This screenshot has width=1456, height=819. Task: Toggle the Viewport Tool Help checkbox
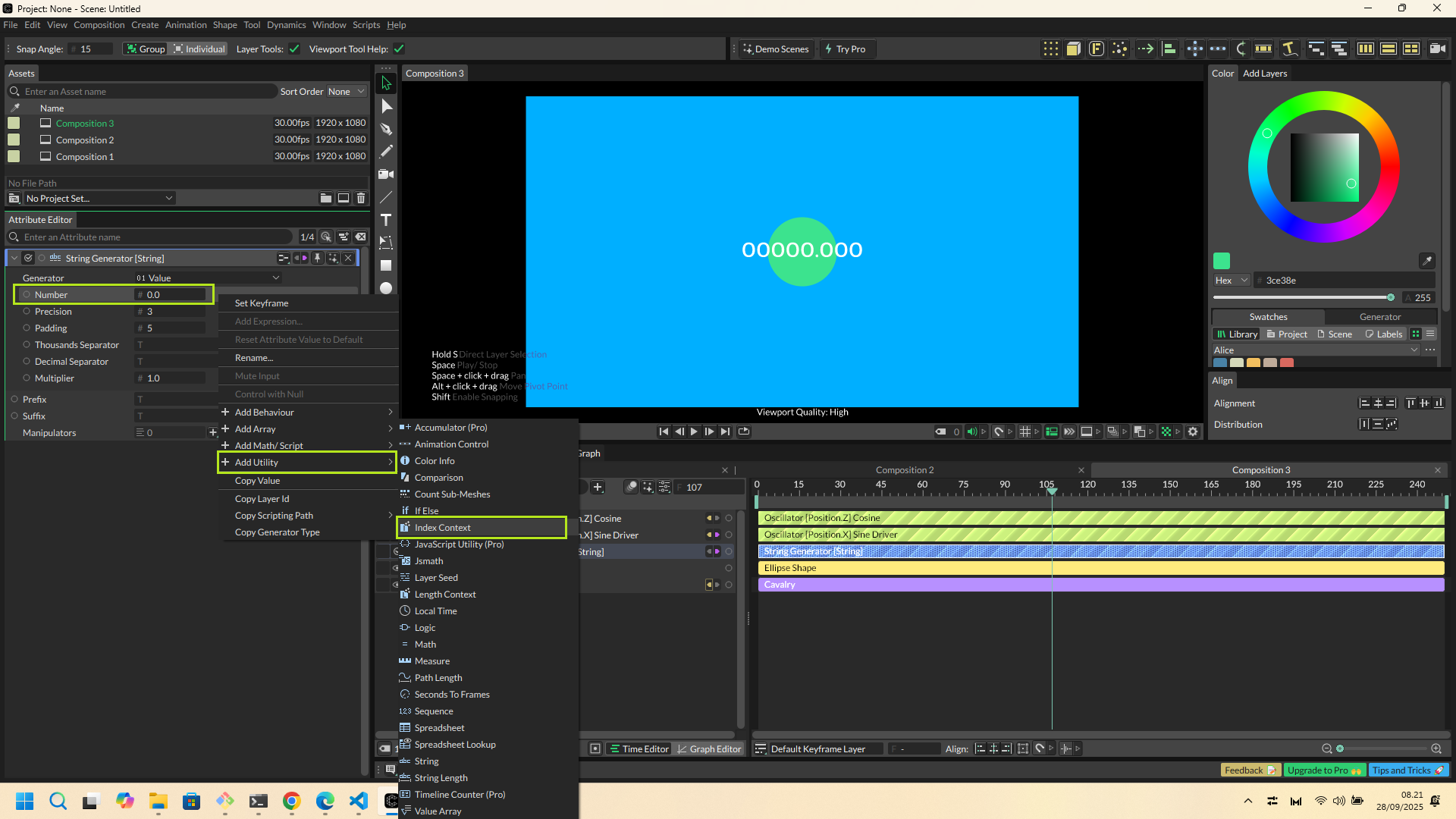pyautogui.click(x=399, y=49)
